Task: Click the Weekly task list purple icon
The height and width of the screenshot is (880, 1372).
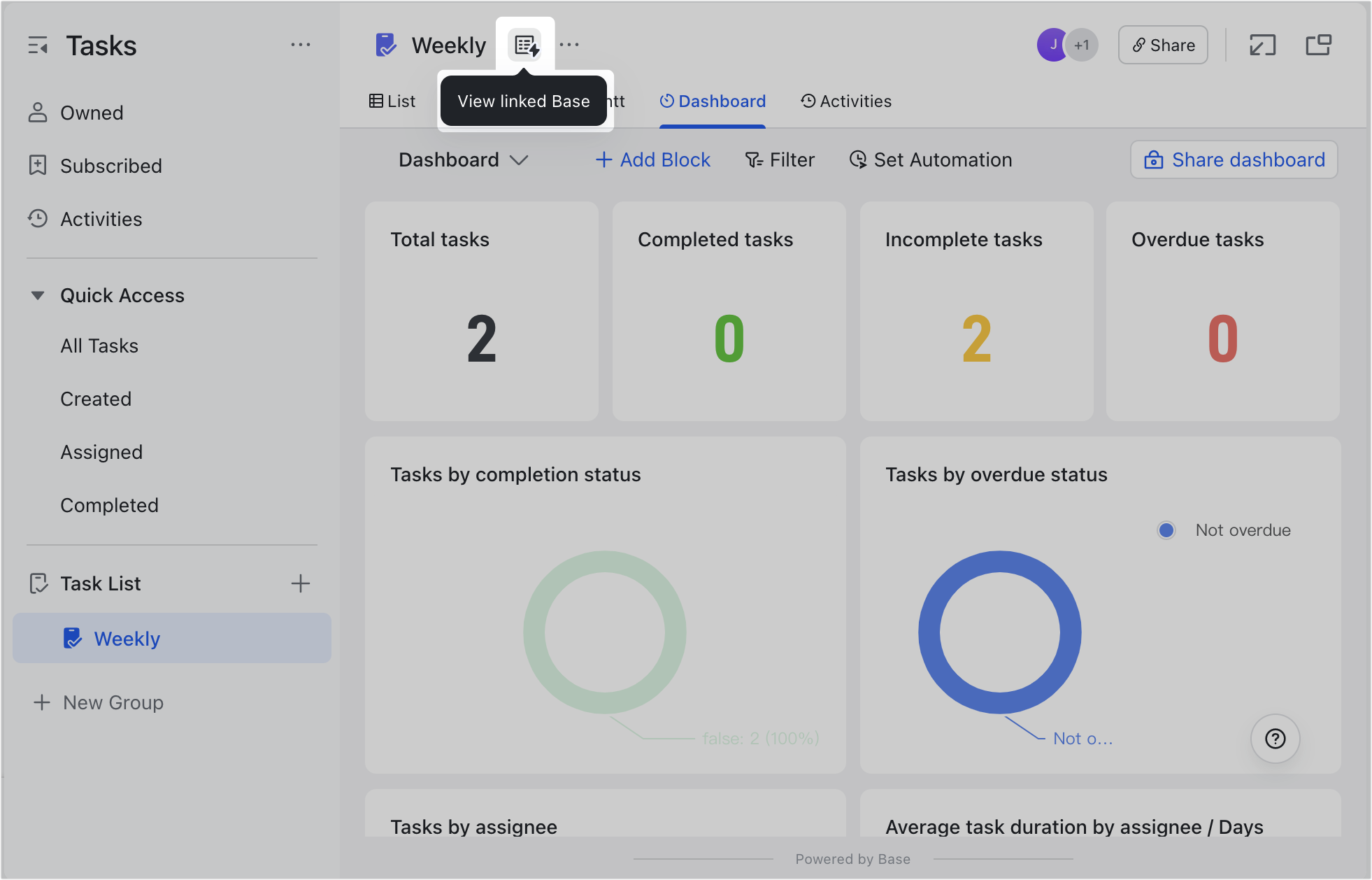Action: tap(73, 638)
